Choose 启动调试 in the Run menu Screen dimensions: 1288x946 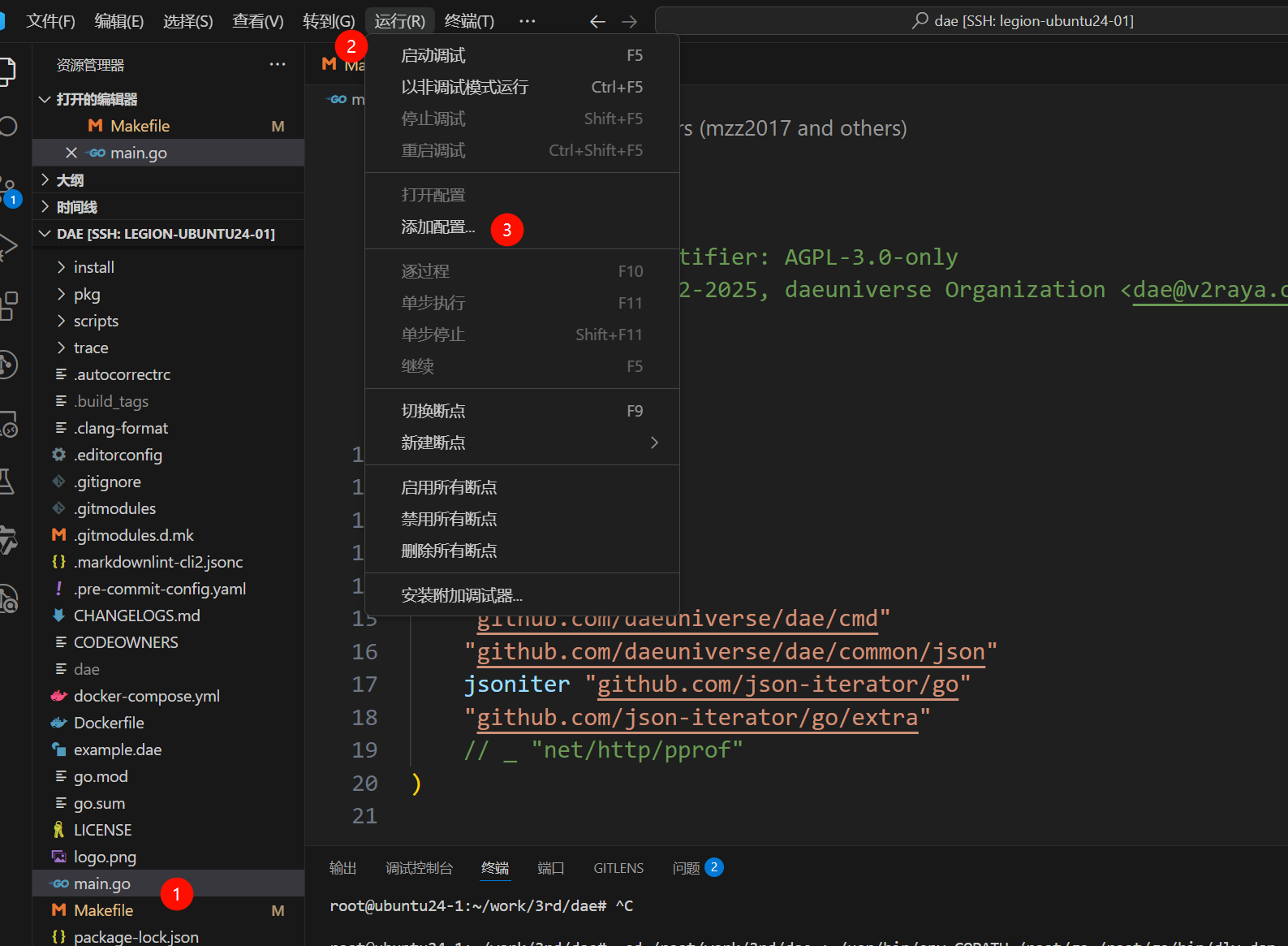[433, 55]
